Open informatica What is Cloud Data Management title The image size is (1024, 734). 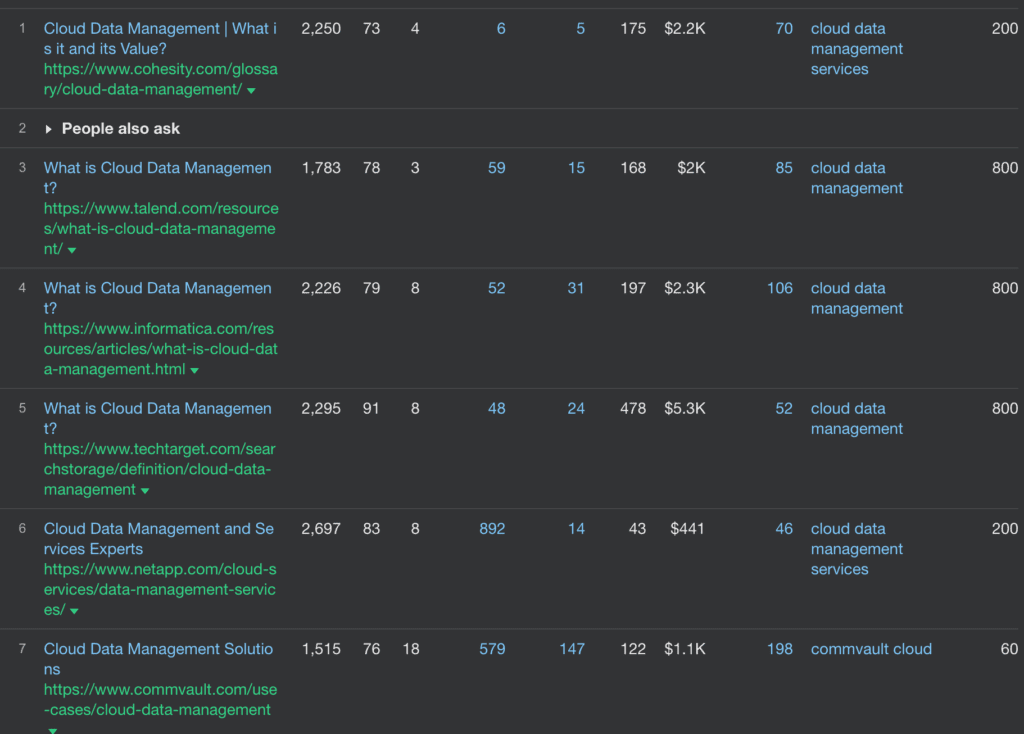pos(157,298)
